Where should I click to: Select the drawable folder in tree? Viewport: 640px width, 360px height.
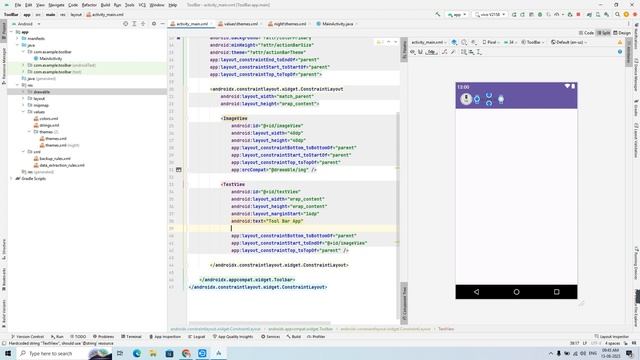tap(42, 92)
